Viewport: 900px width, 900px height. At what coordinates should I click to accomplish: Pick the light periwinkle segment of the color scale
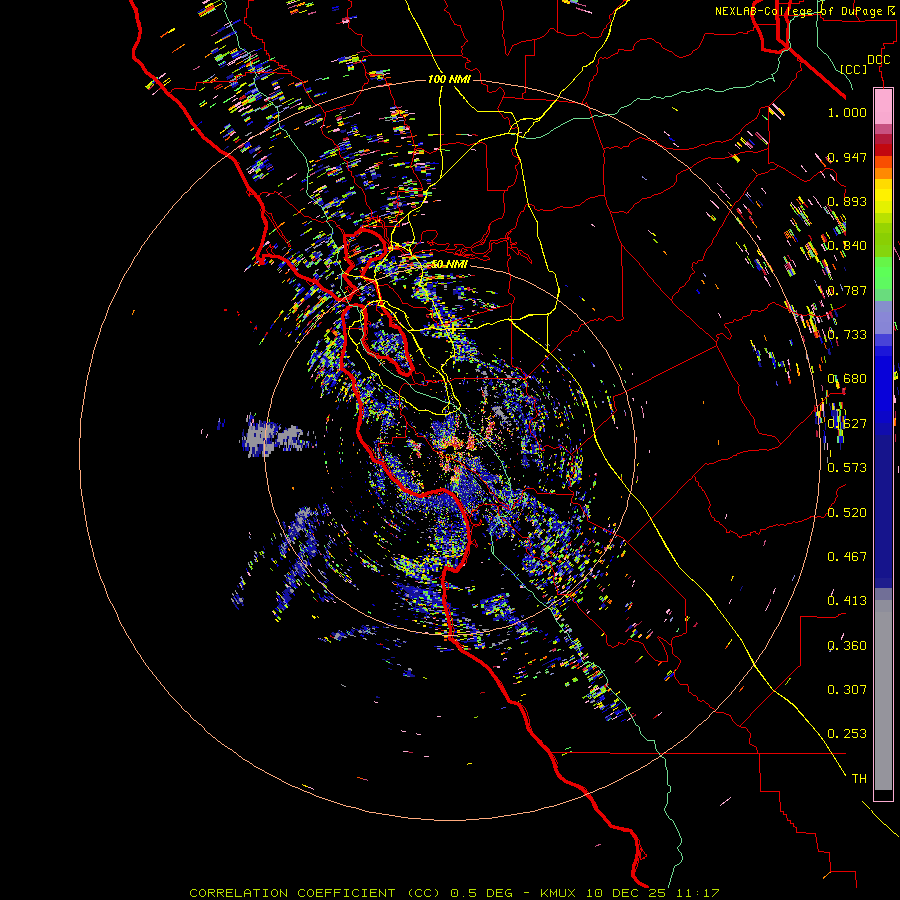point(883,317)
